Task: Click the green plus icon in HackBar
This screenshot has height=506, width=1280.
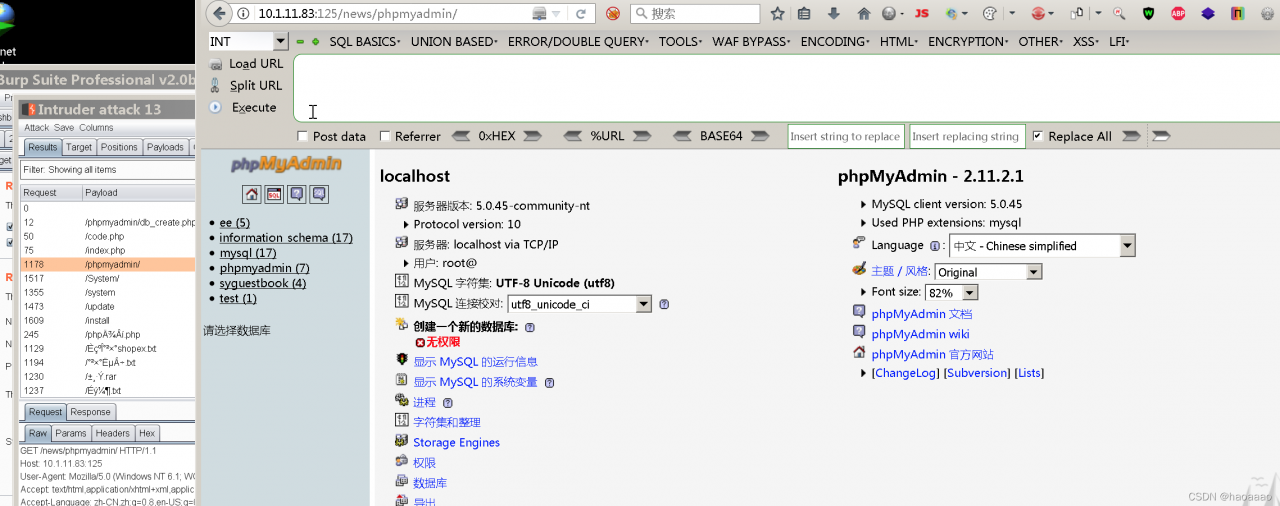Action: point(316,42)
